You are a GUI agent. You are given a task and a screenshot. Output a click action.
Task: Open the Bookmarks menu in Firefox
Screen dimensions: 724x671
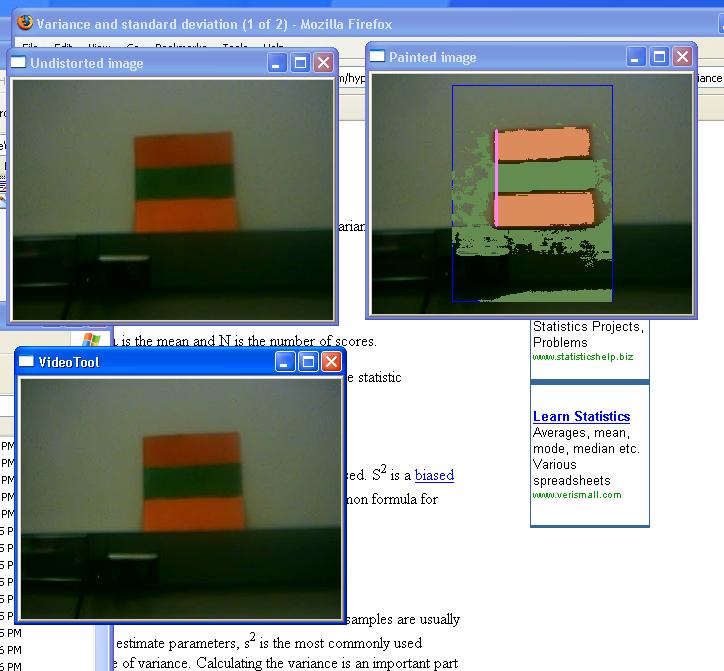(180, 47)
